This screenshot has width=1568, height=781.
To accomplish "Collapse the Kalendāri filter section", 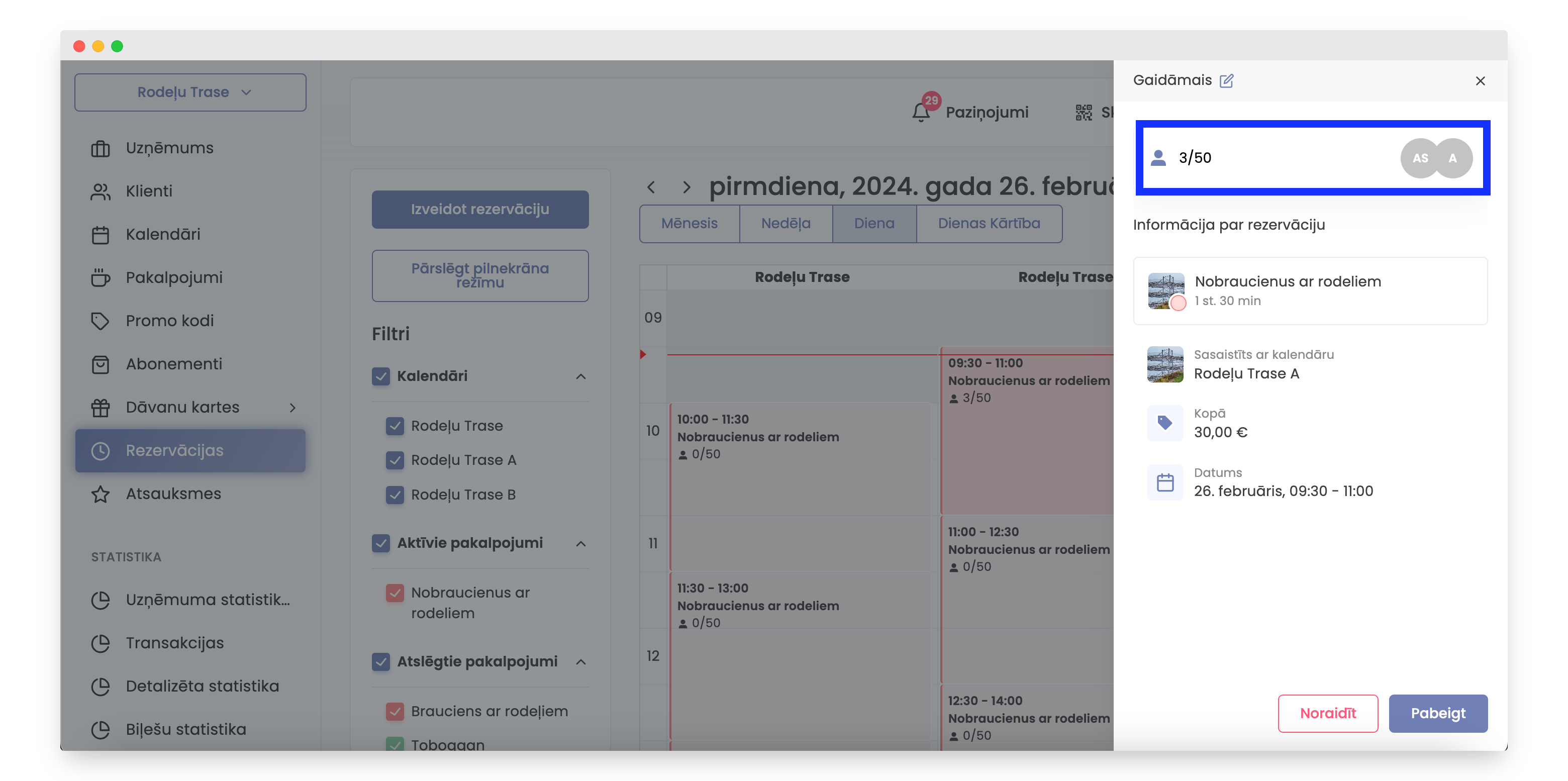I will click(580, 376).
